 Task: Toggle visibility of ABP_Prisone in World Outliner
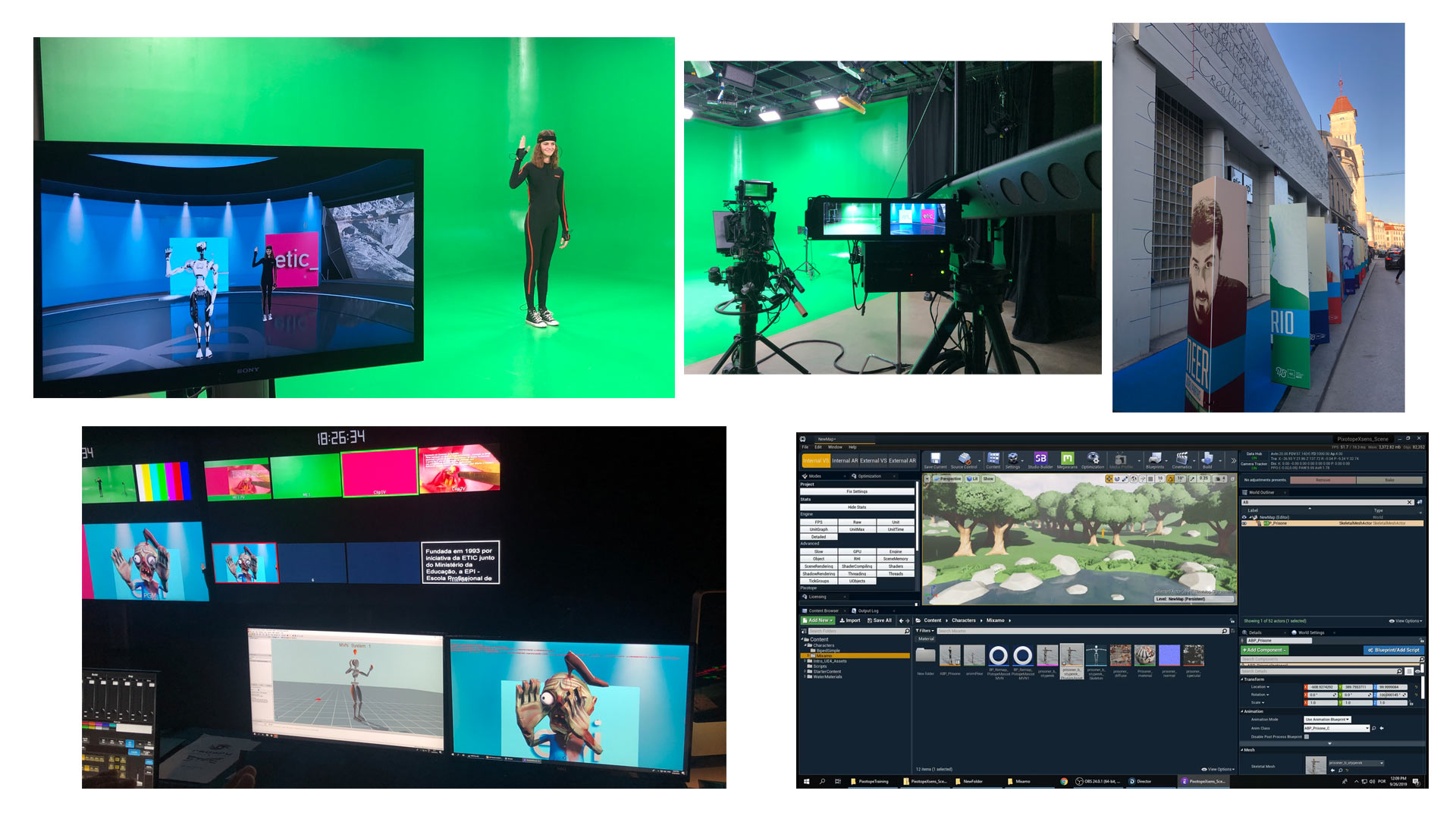coord(1243,524)
